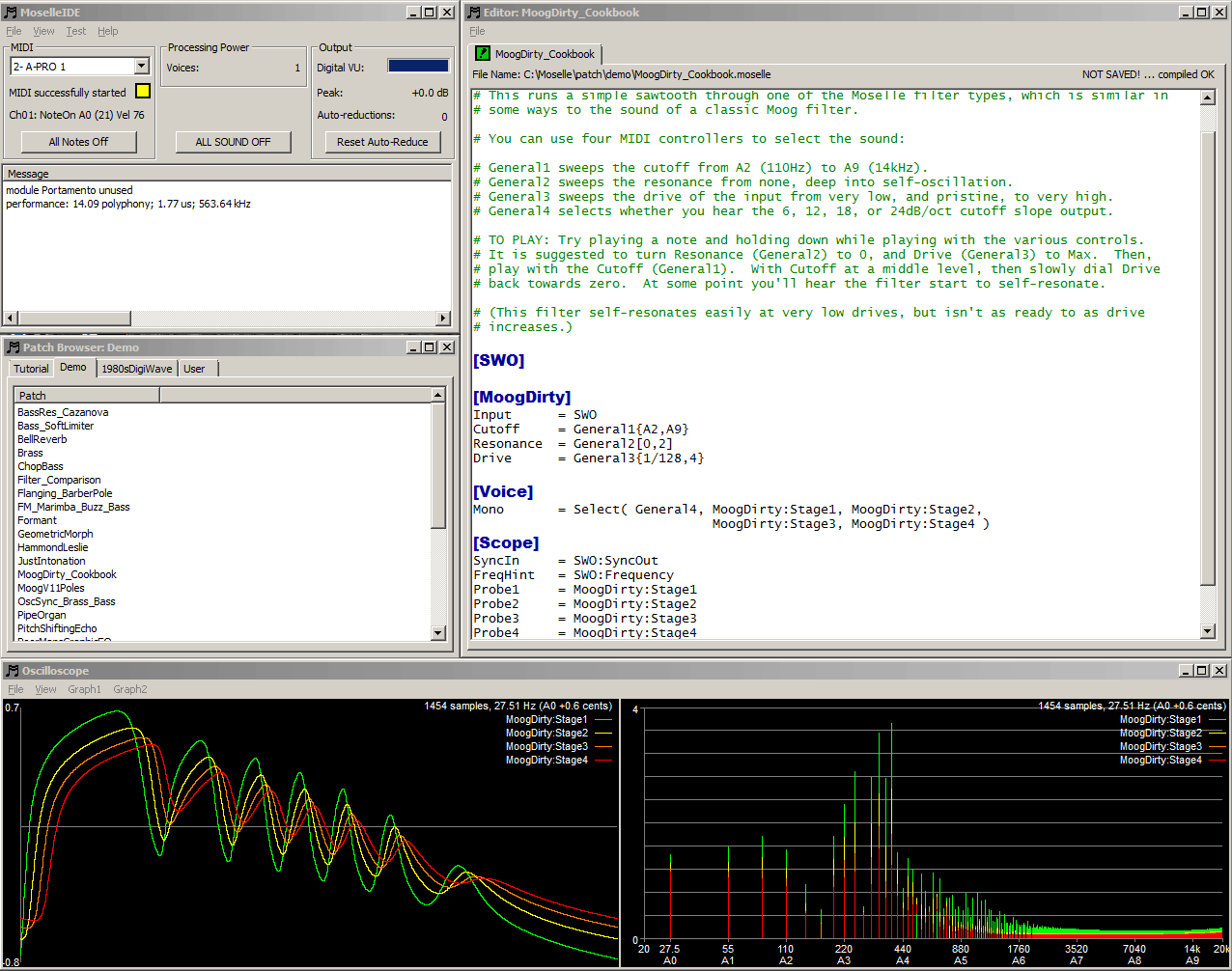Select the MoogDirty_Cookbook patch in list

67,574
